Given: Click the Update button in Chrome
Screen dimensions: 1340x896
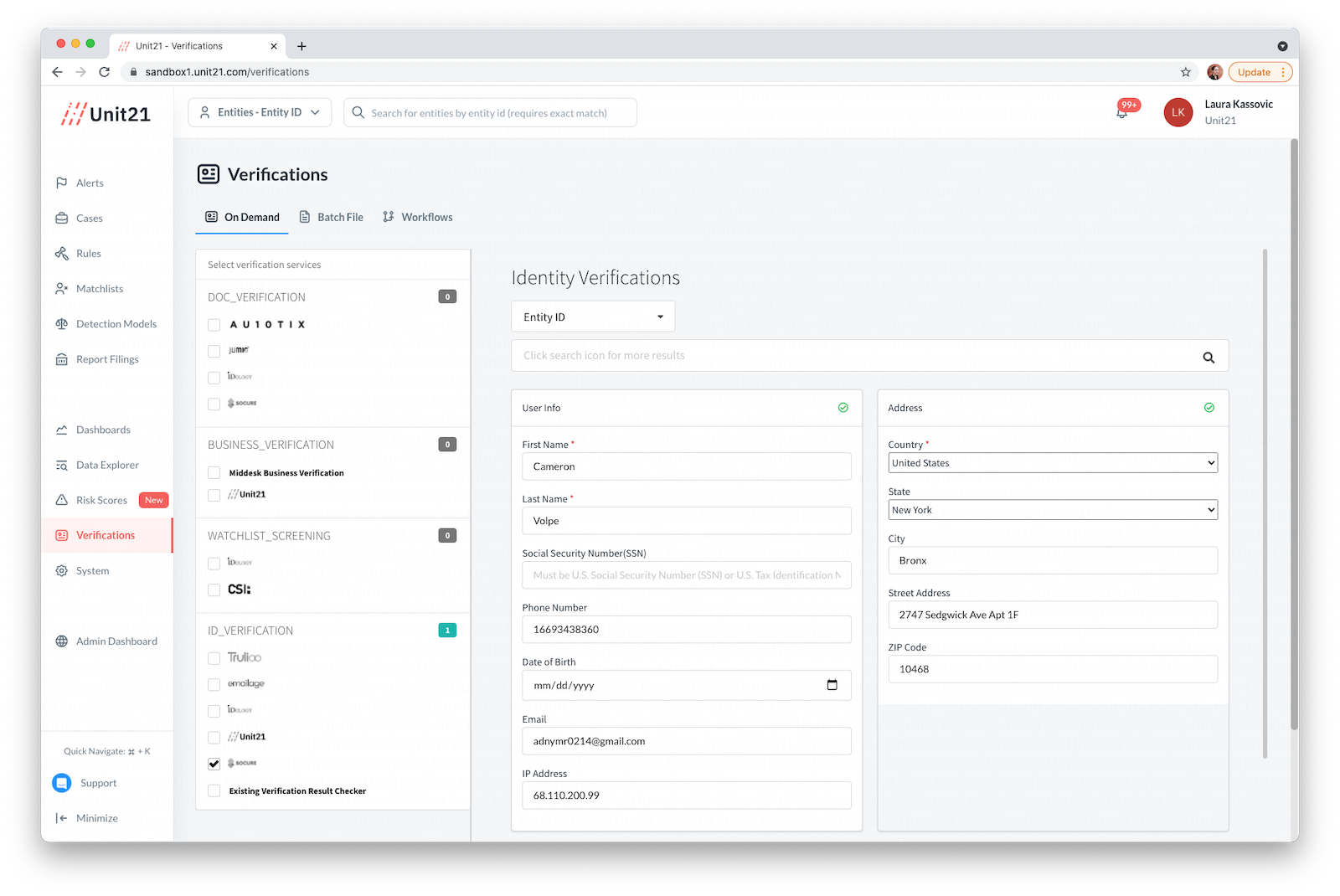Looking at the screenshot, I should click(1260, 72).
